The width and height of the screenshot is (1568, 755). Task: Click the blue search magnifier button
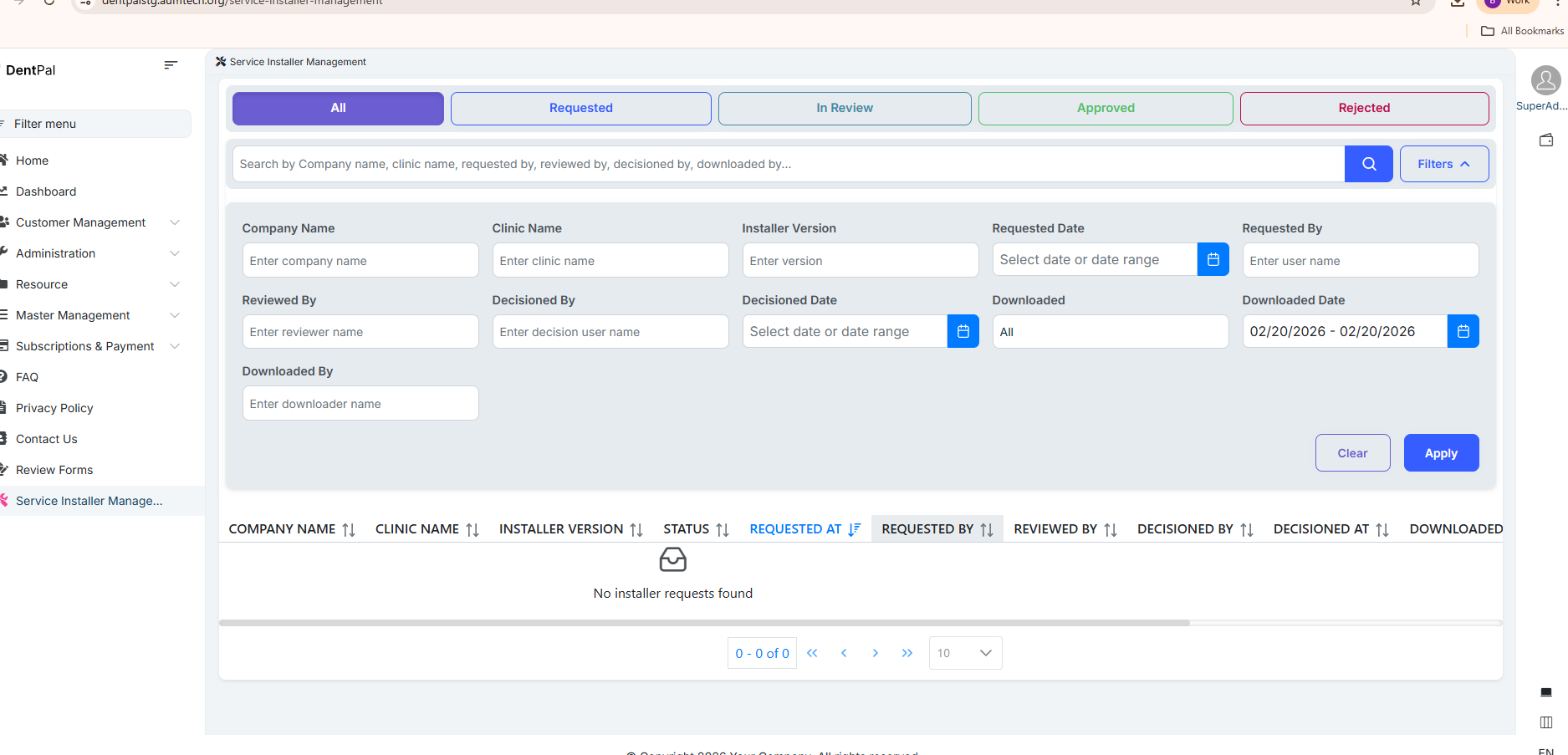1368,164
